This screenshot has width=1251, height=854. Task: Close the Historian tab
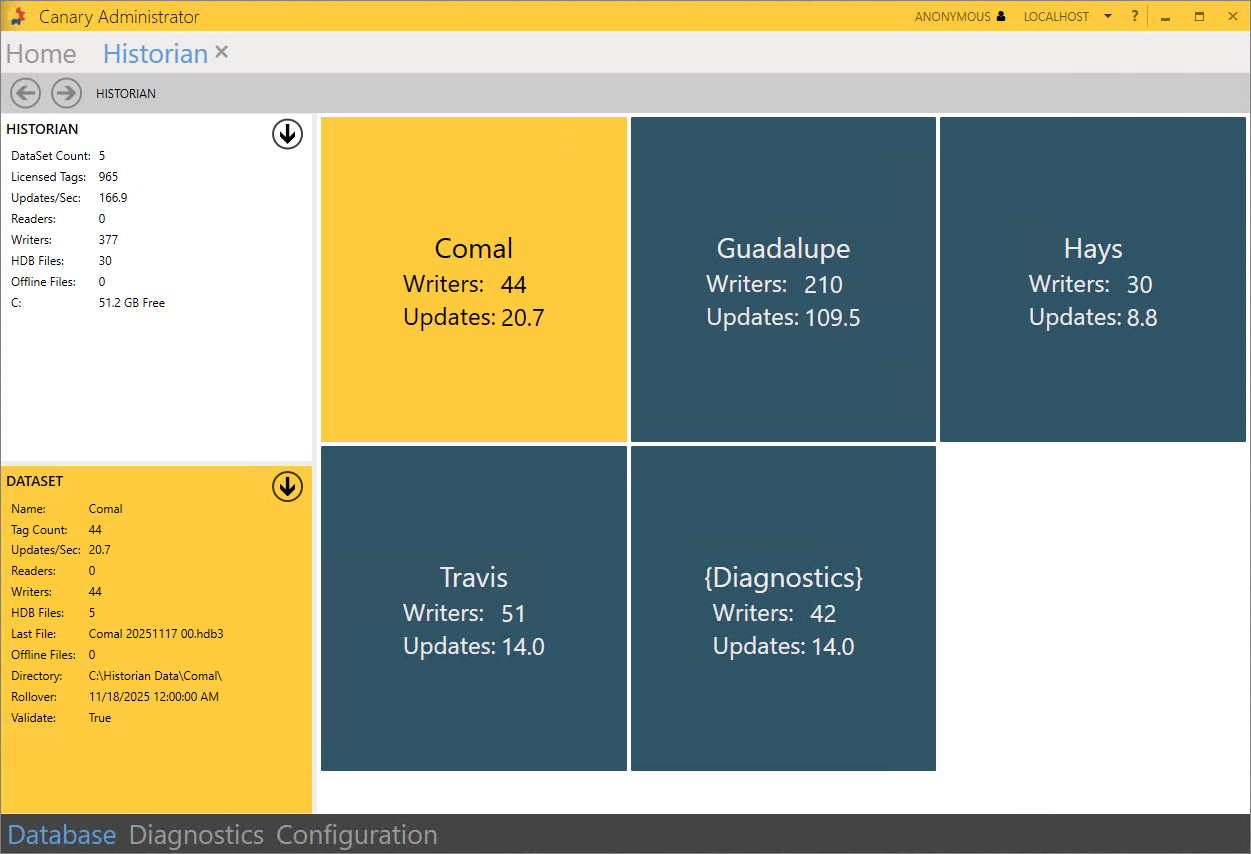[x=222, y=52]
